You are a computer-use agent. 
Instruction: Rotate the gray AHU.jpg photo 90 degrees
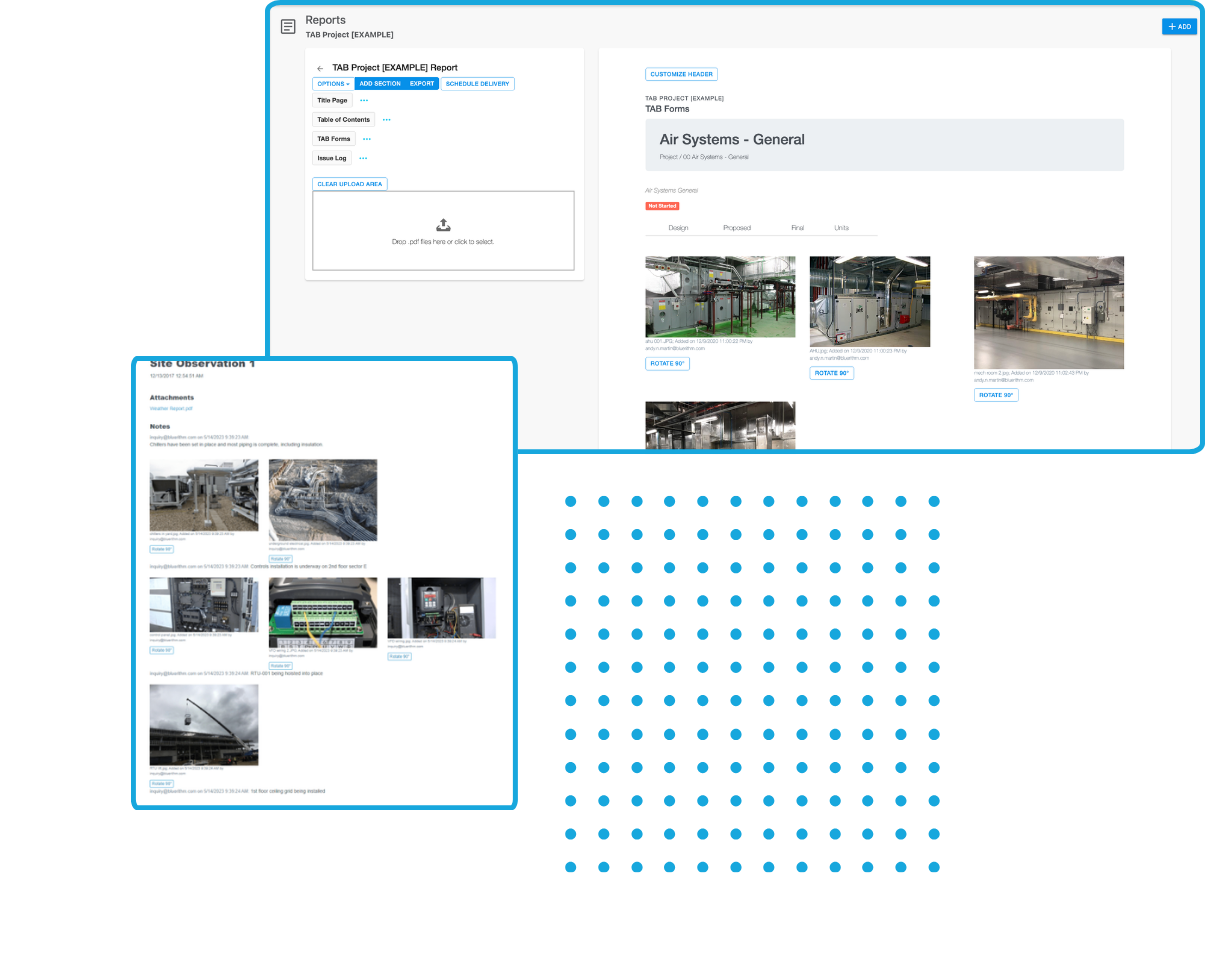click(x=832, y=373)
